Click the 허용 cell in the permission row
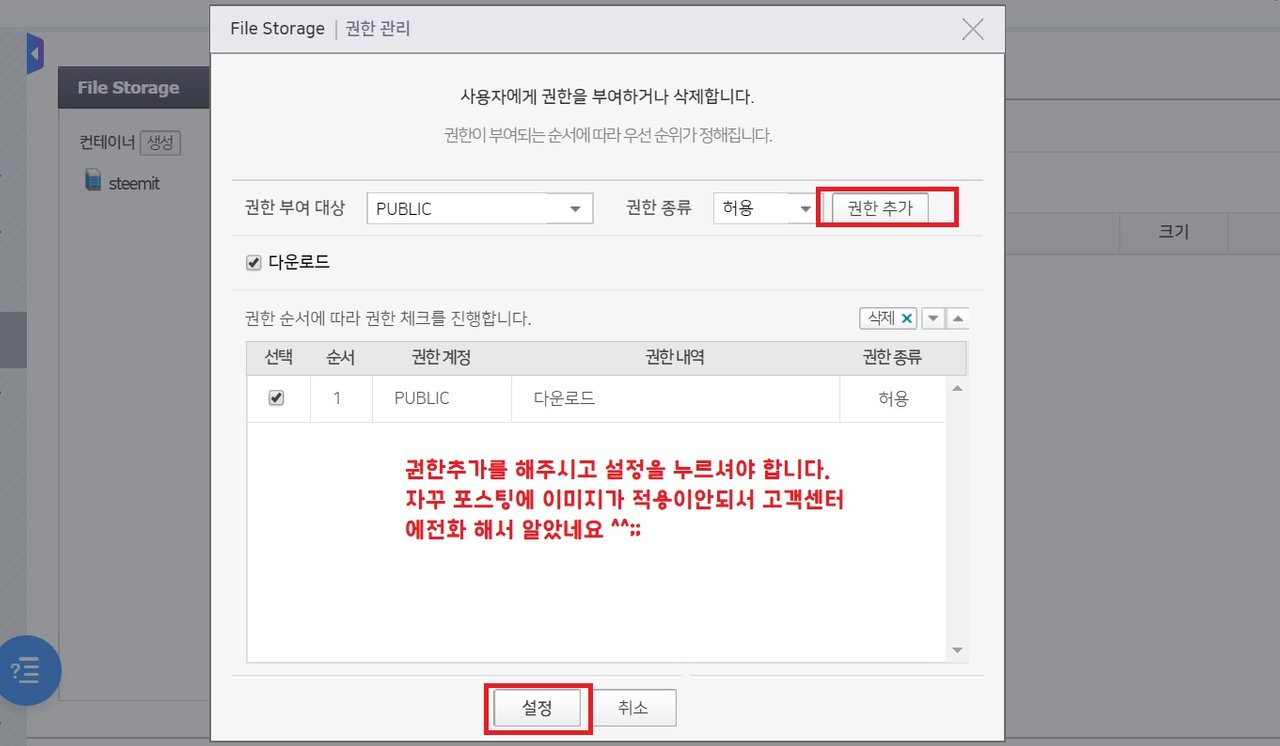 coord(893,398)
